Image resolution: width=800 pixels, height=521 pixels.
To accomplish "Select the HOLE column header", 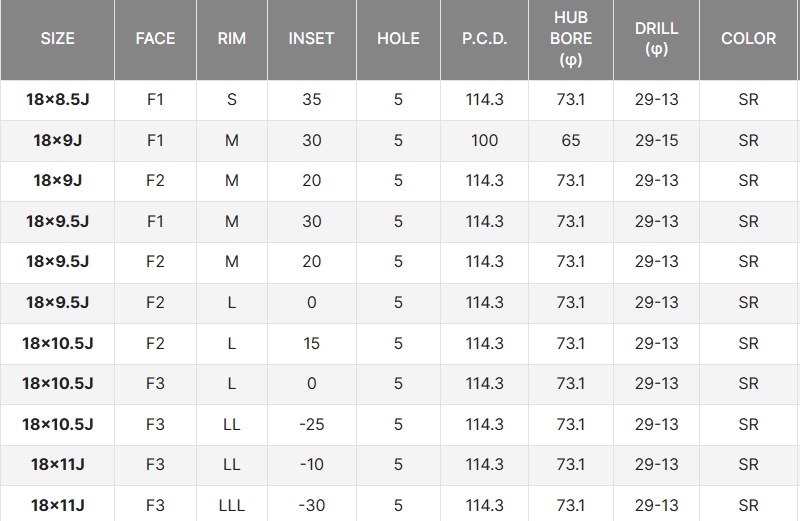I will (x=398, y=39).
